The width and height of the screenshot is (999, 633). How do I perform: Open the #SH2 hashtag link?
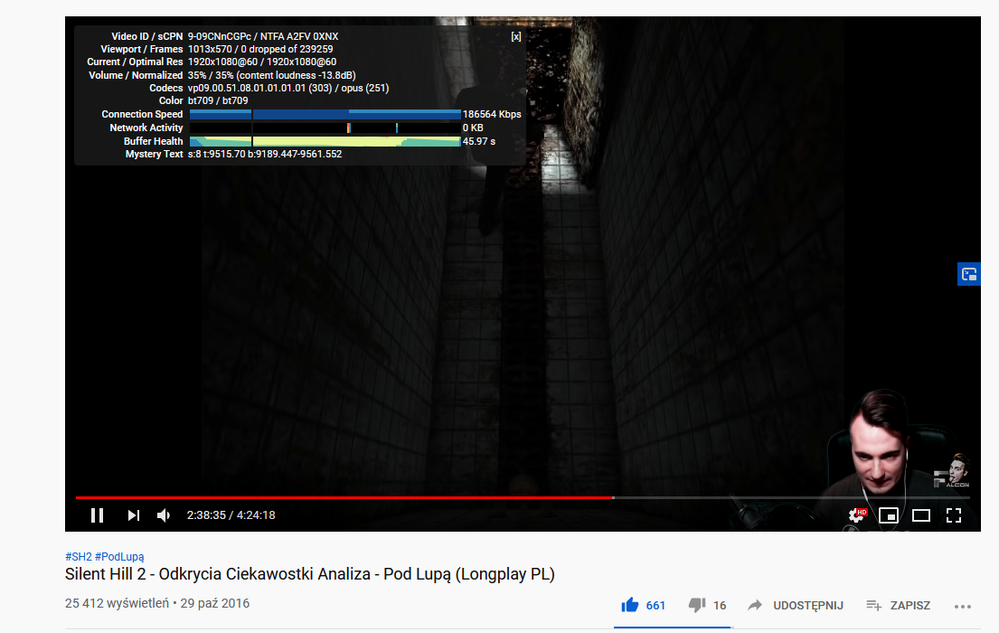(x=78, y=557)
